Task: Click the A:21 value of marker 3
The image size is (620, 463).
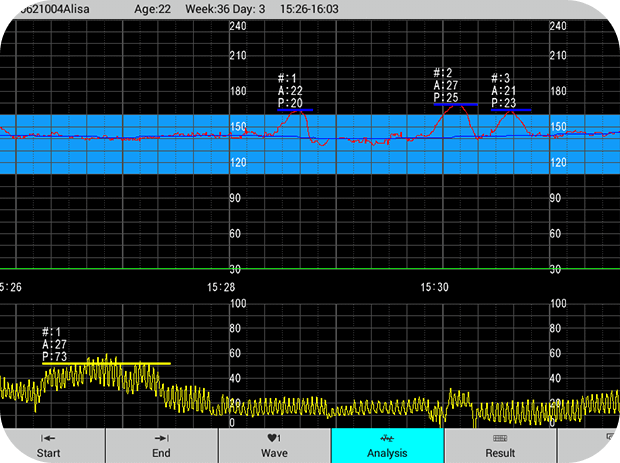Action: 504,91
